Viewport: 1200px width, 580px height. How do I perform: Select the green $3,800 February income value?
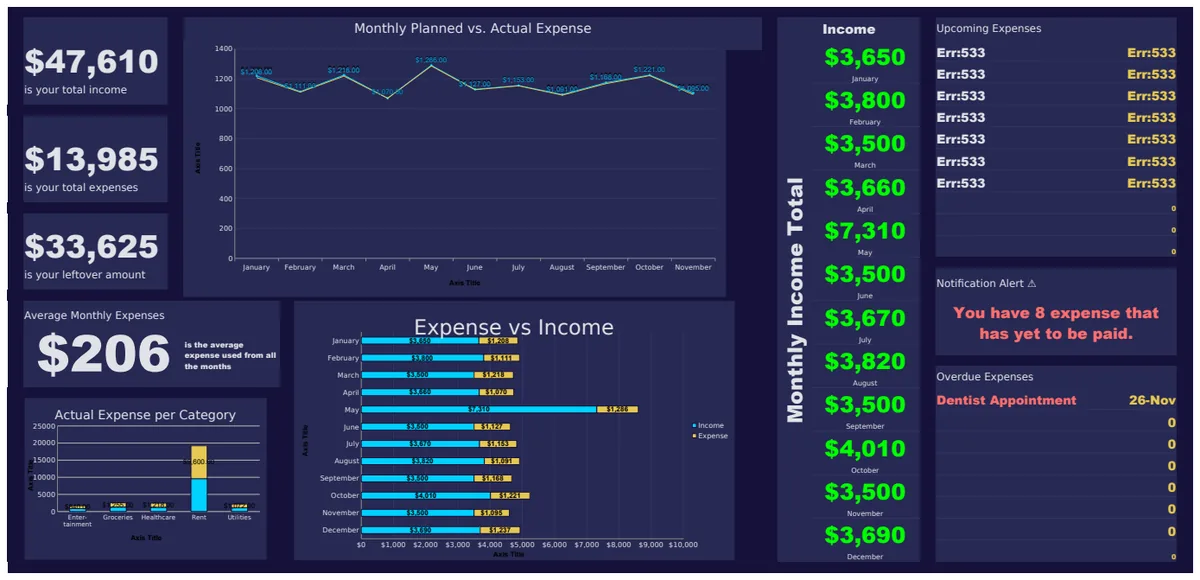pyautogui.click(x=865, y=100)
